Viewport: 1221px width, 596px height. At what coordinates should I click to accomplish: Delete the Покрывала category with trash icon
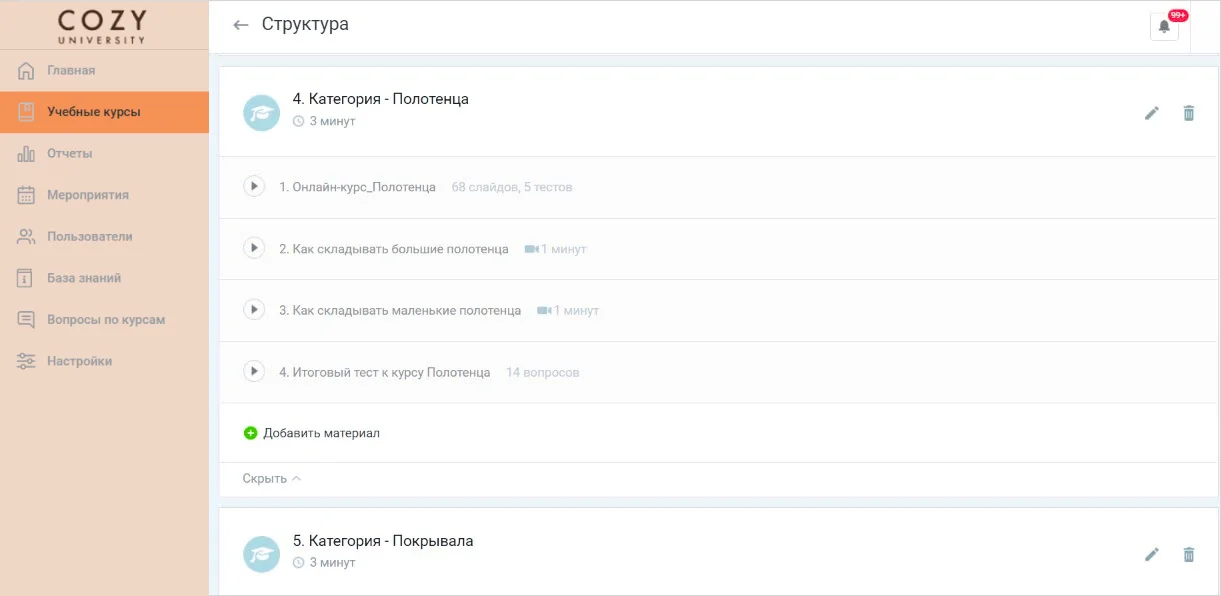pos(1188,554)
